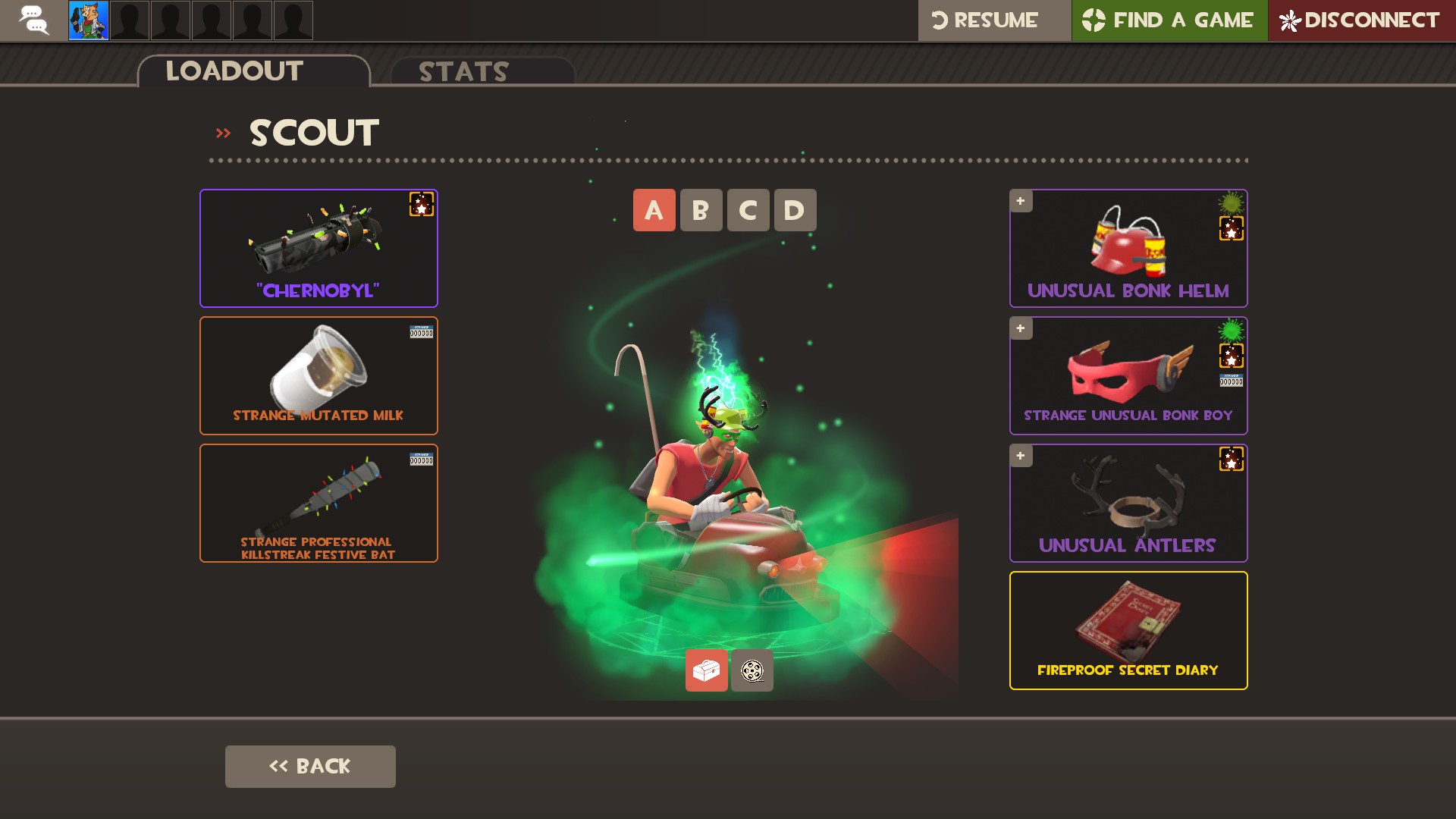Switch to loadout preset B
The width and height of the screenshot is (1456, 819).
click(701, 210)
